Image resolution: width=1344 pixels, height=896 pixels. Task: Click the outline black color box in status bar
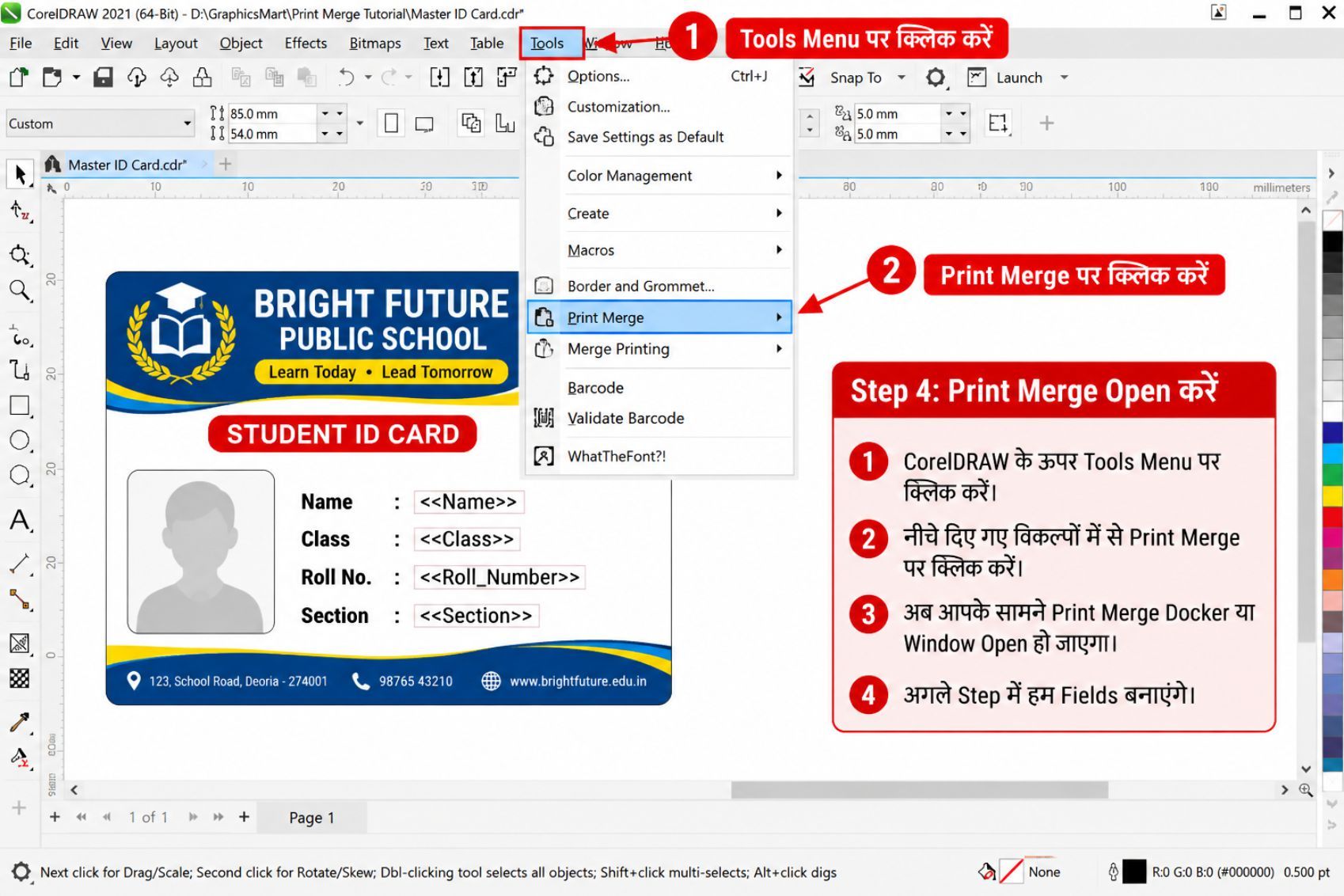1134,871
